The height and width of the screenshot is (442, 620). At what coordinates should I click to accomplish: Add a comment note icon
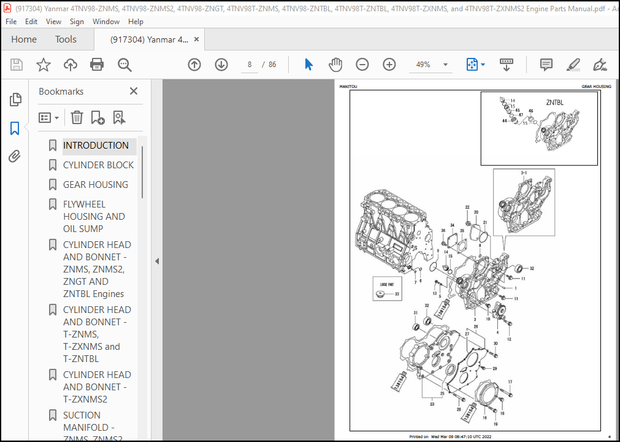[546, 64]
